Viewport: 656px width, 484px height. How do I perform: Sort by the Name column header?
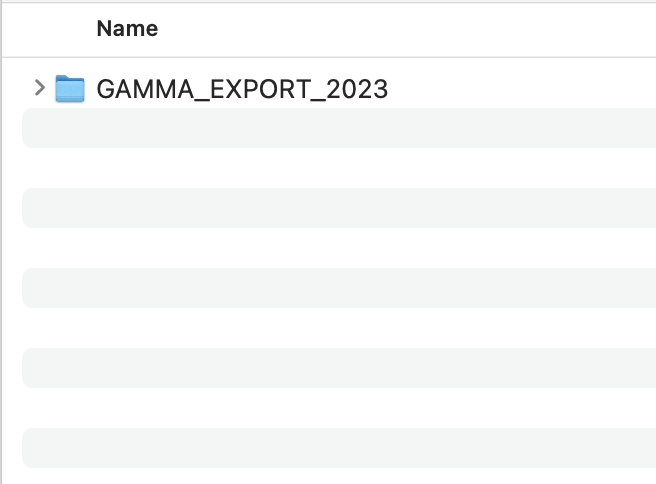pyautogui.click(x=127, y=29)
